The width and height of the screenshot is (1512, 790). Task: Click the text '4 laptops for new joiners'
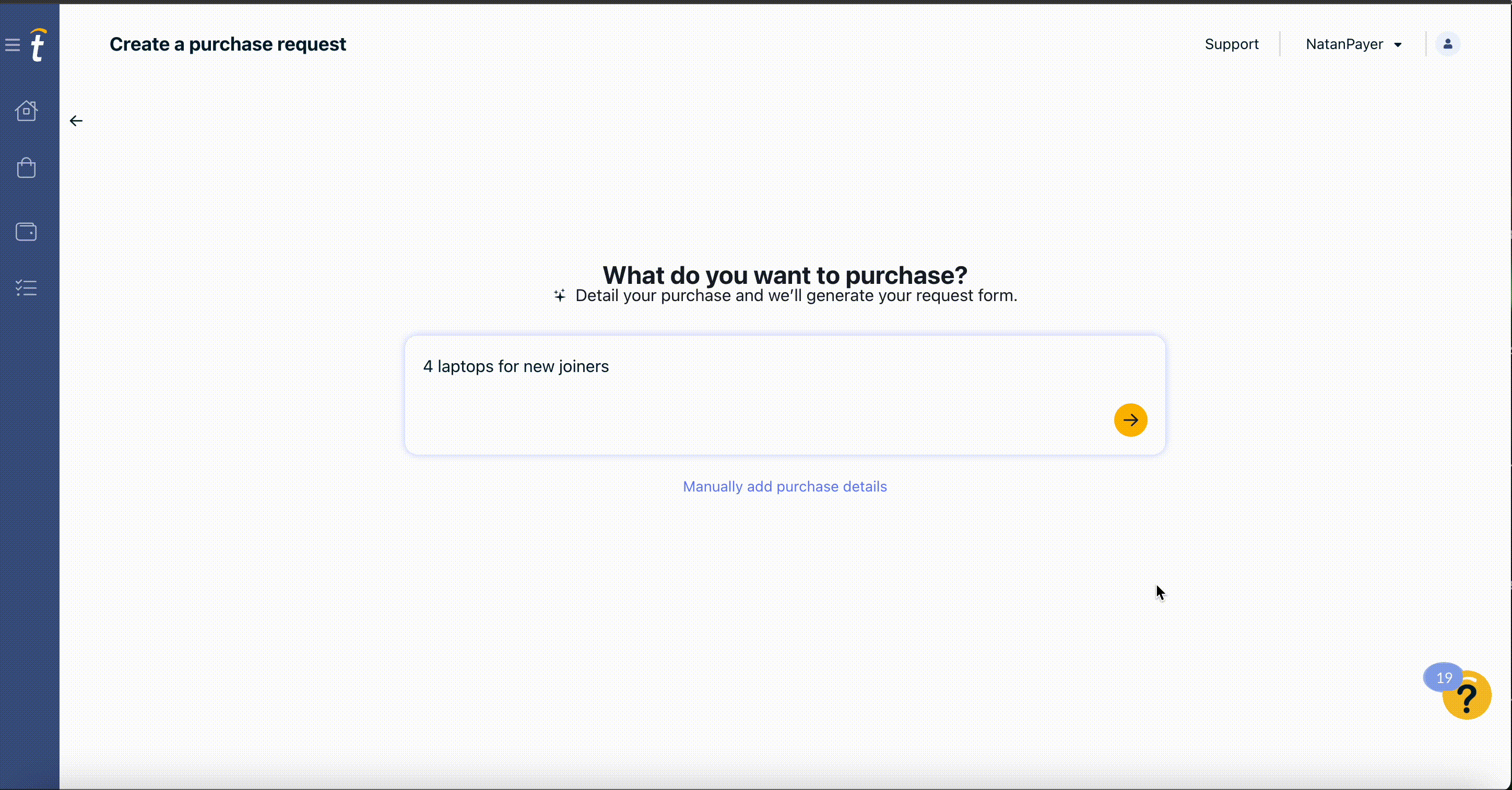point(516,366)
